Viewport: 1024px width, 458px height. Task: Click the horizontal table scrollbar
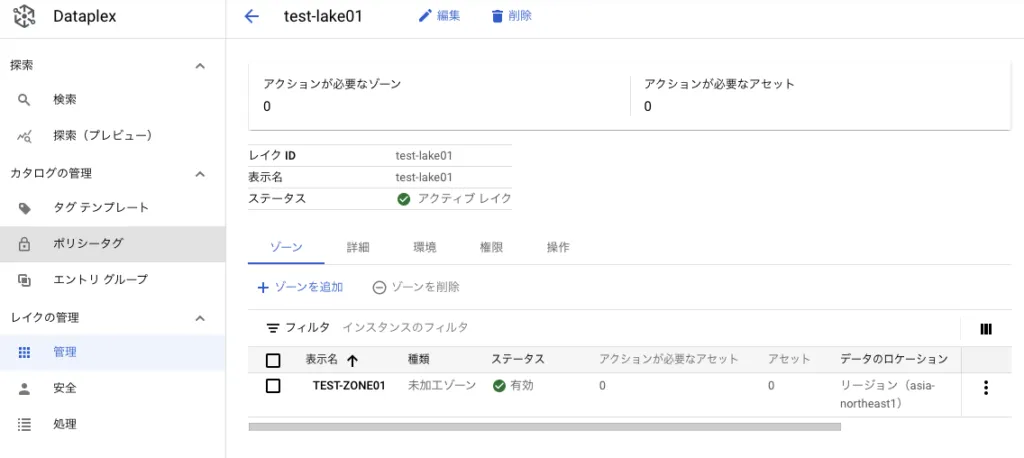(x=545, y=427)
